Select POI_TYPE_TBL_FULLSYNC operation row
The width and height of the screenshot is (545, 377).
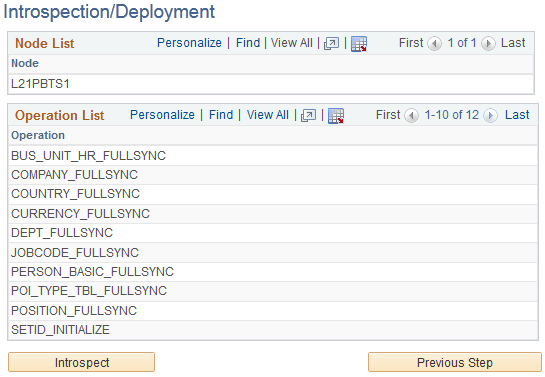click(x=273, y=291)
